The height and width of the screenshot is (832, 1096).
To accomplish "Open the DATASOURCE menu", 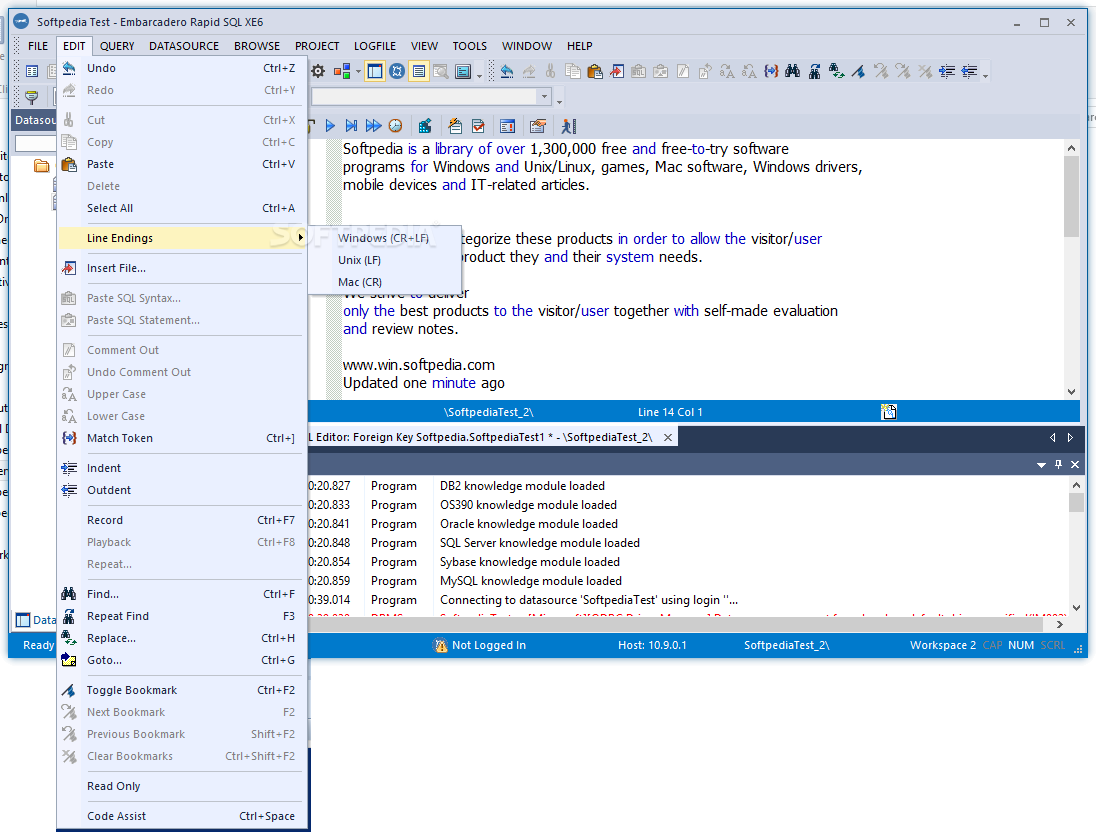I will (184, 45).
